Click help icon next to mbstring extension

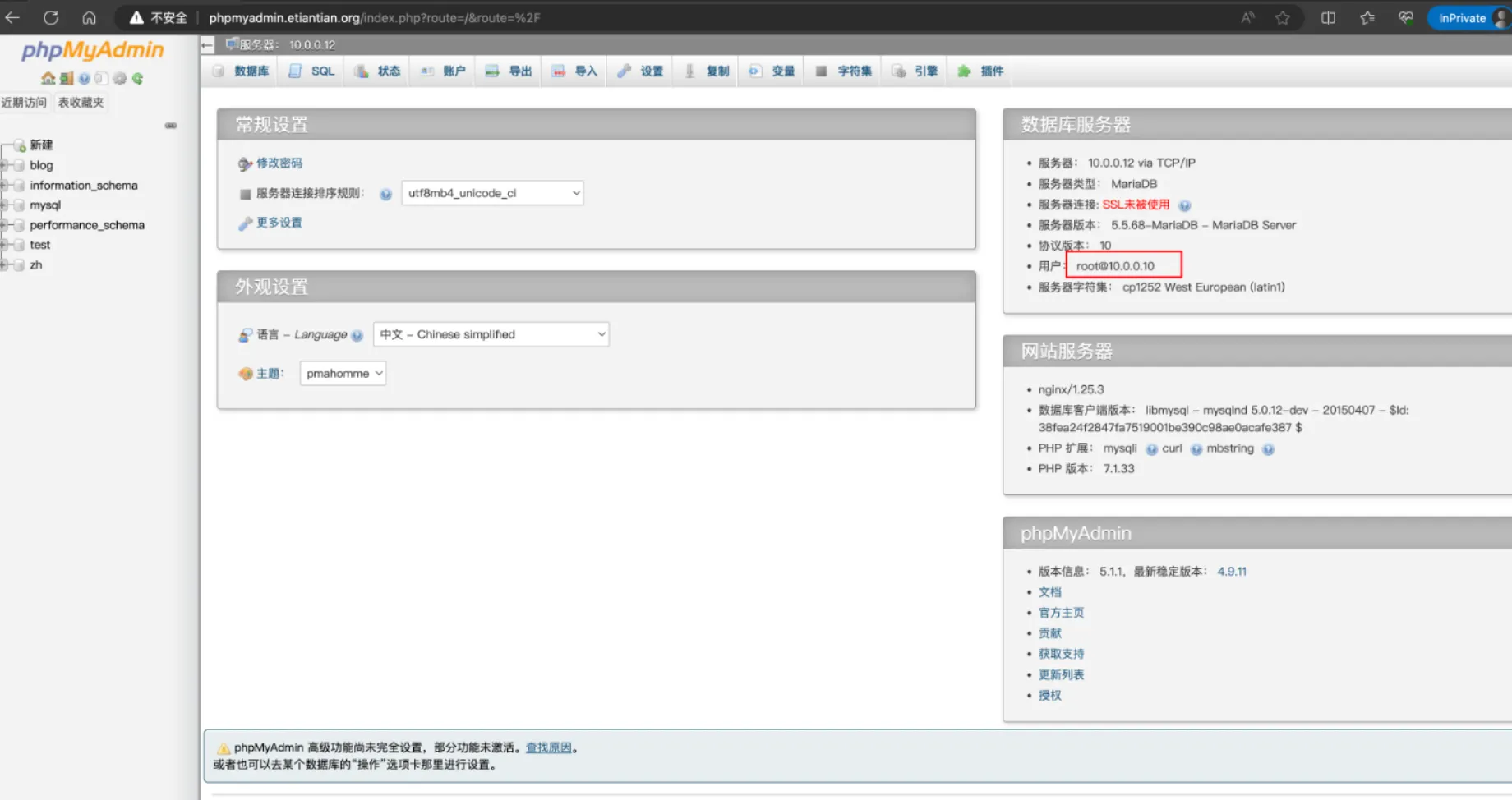[1268, 449]
